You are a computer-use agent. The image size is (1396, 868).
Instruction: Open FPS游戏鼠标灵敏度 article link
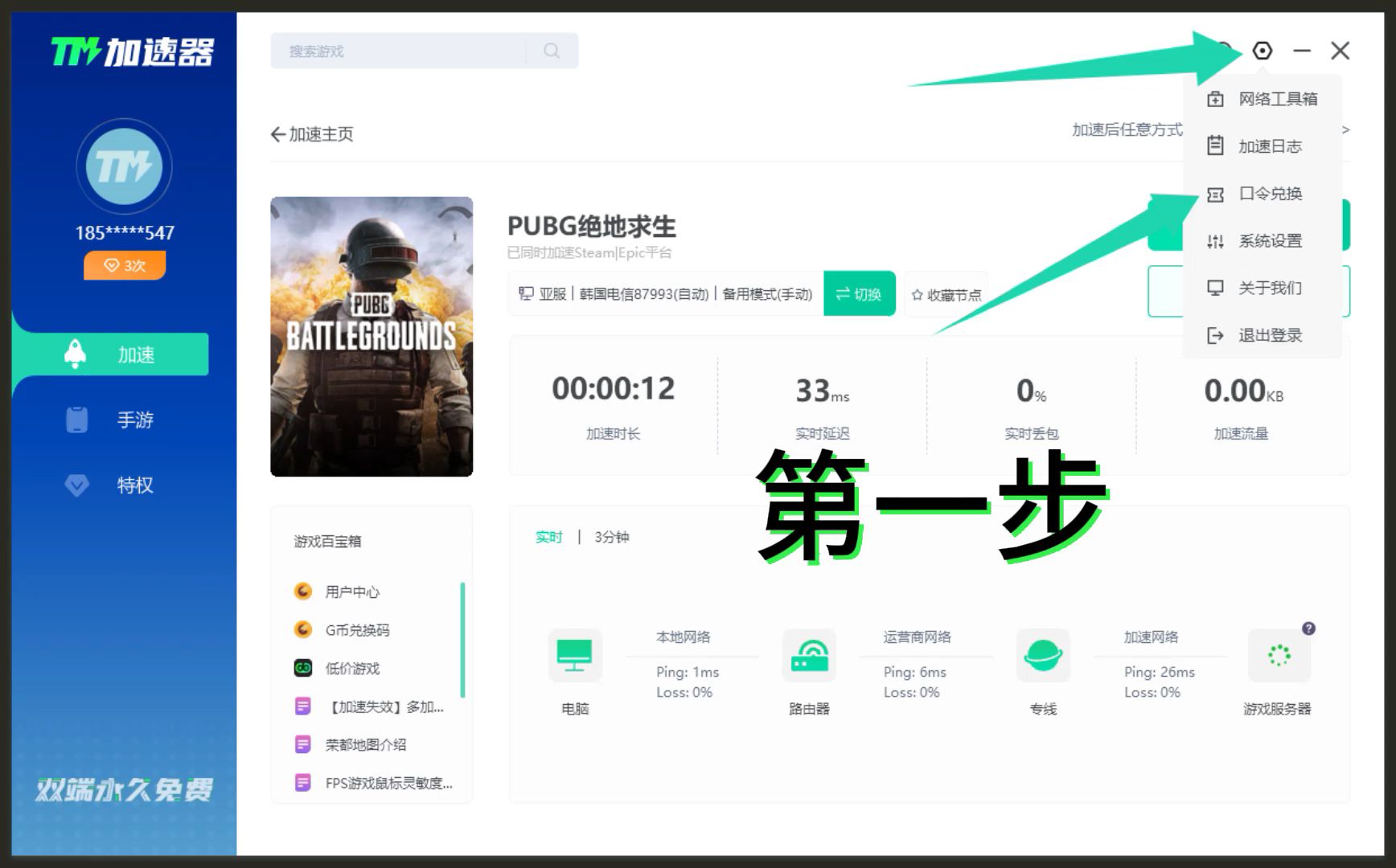[x=389, y=783]
